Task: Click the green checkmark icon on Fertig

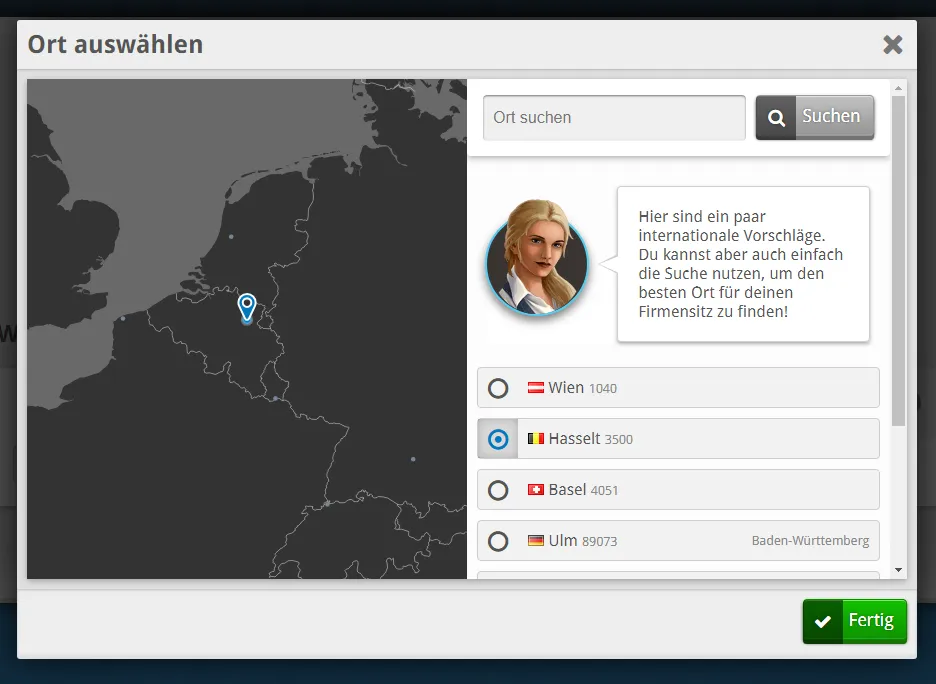Action: pos(823,622)
